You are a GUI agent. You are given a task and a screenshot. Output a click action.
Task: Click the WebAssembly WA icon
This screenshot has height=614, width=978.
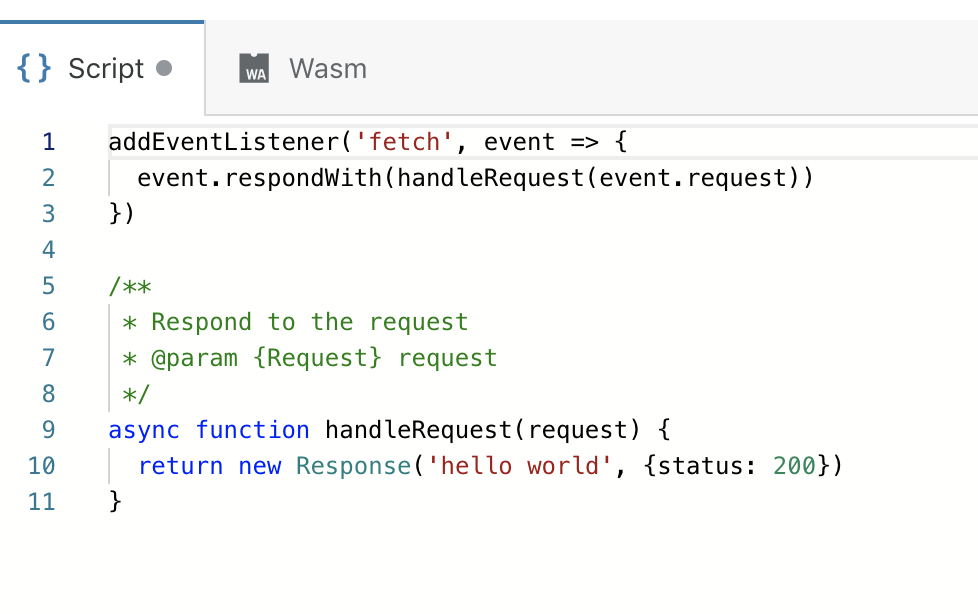coord(254,68)
